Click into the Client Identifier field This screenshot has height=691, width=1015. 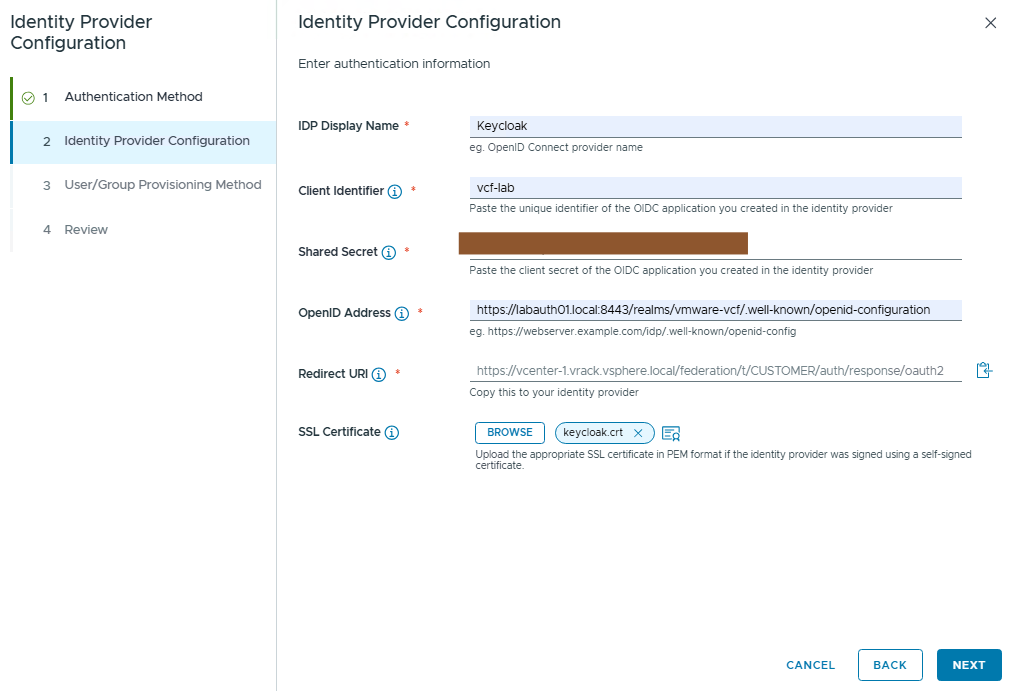click(715, 188)
